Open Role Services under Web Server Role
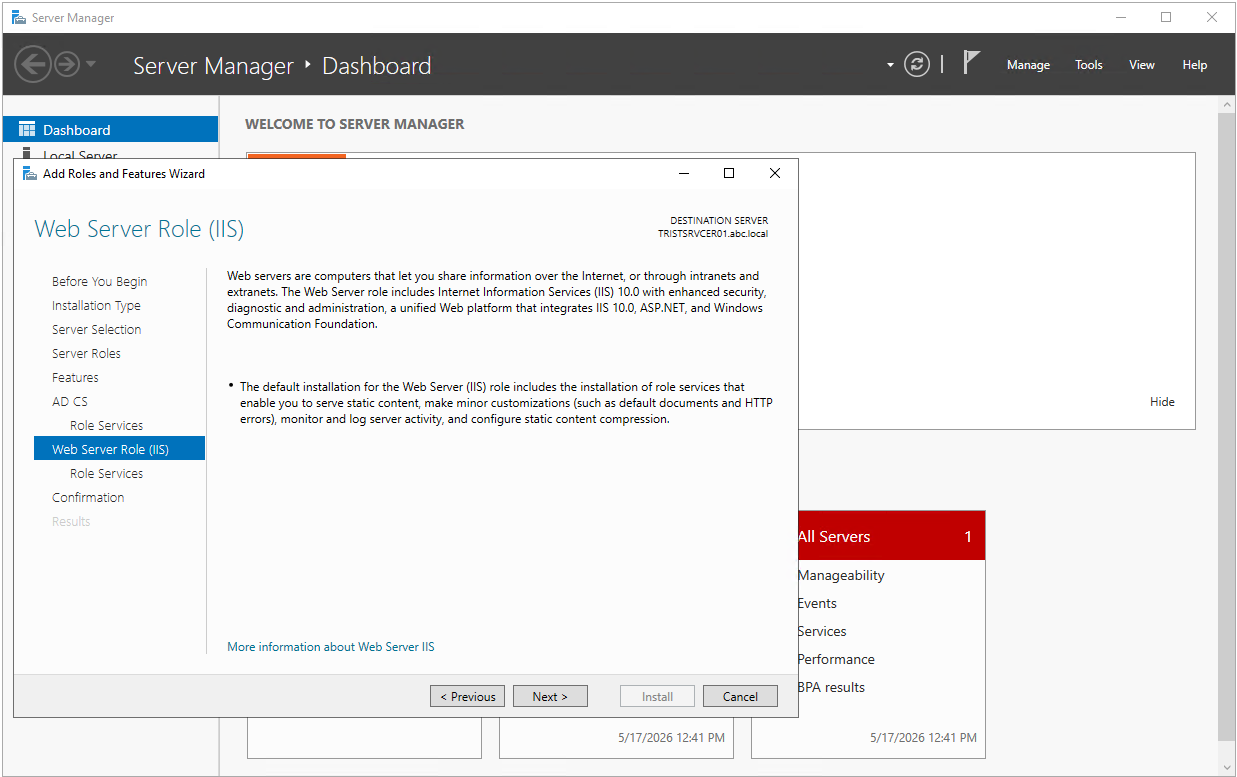Image resolution: width=1237 pixels, height=777 pixels. 106,474
